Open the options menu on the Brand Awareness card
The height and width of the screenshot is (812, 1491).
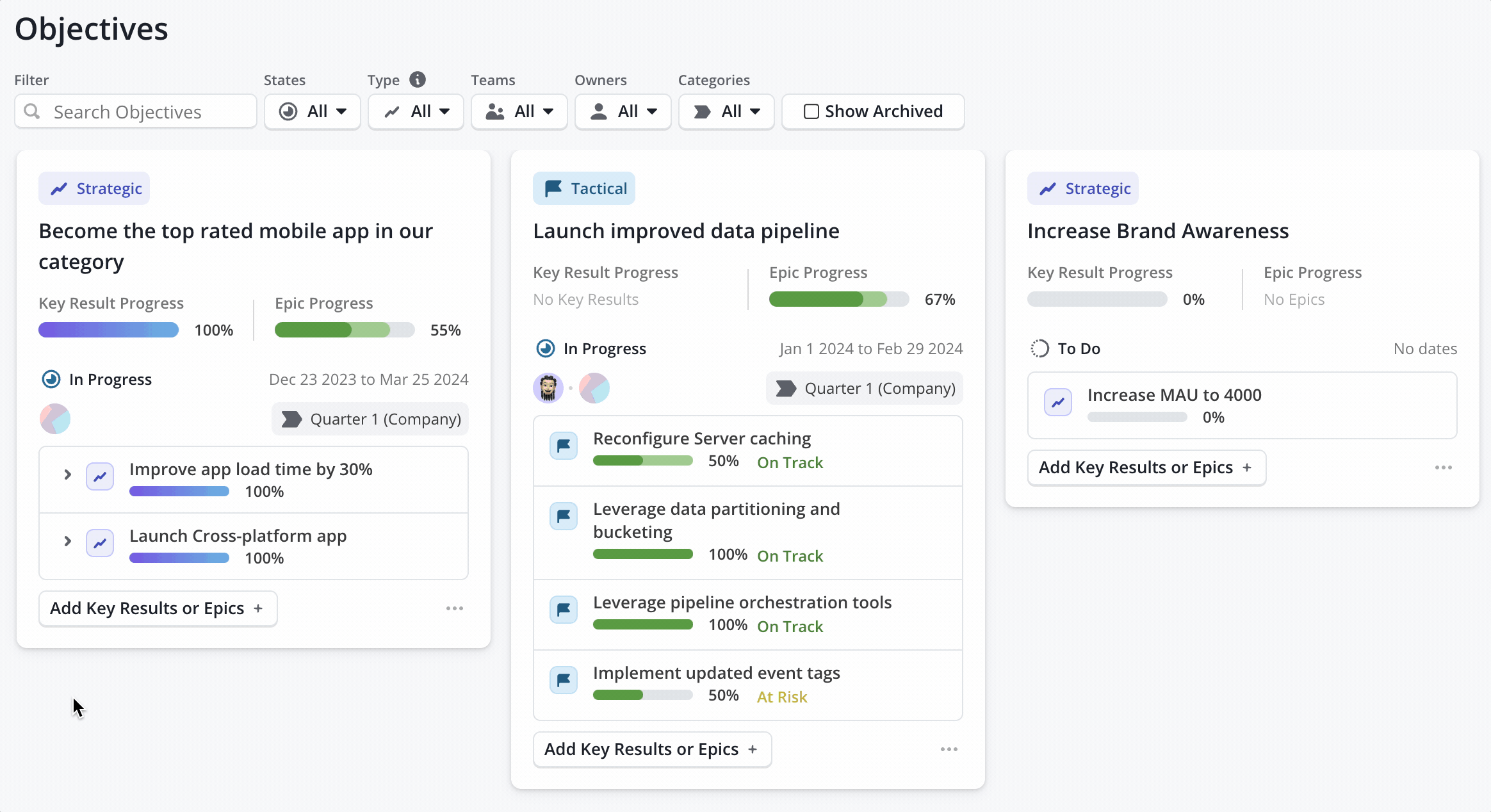1443,467
